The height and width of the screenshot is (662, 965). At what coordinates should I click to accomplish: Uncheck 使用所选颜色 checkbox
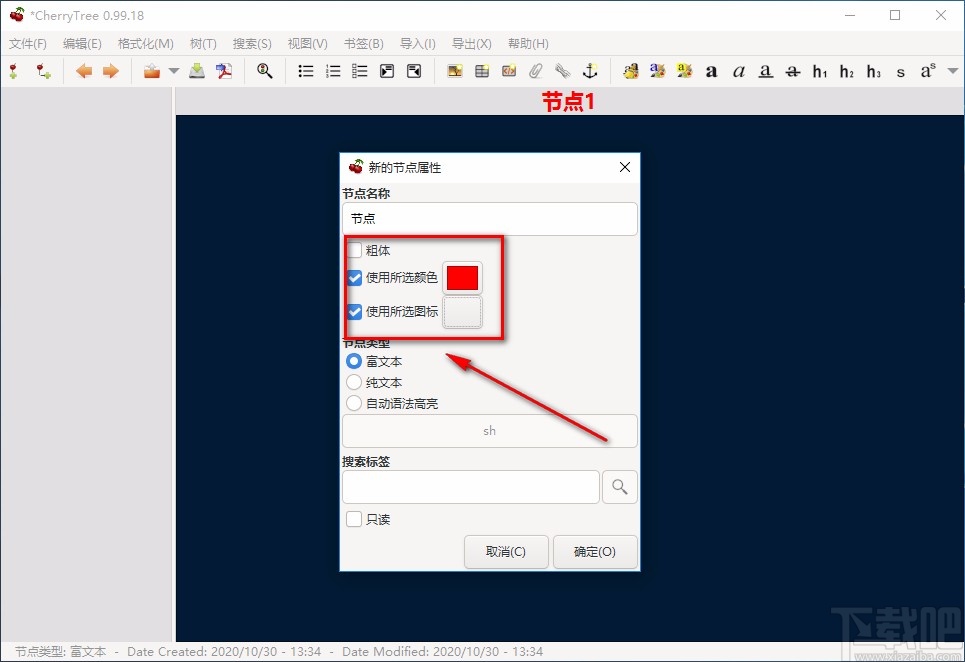(354, 277)
